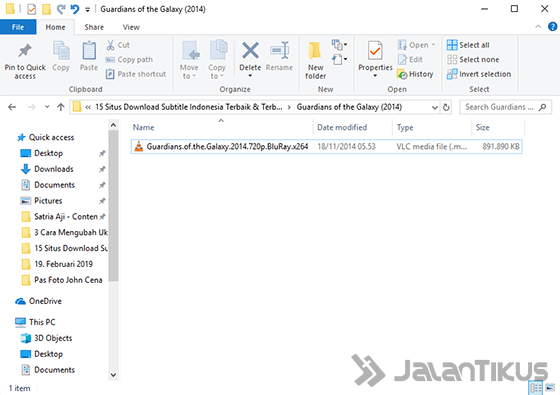
Task: Open the History option
Action: pos(415,74)
